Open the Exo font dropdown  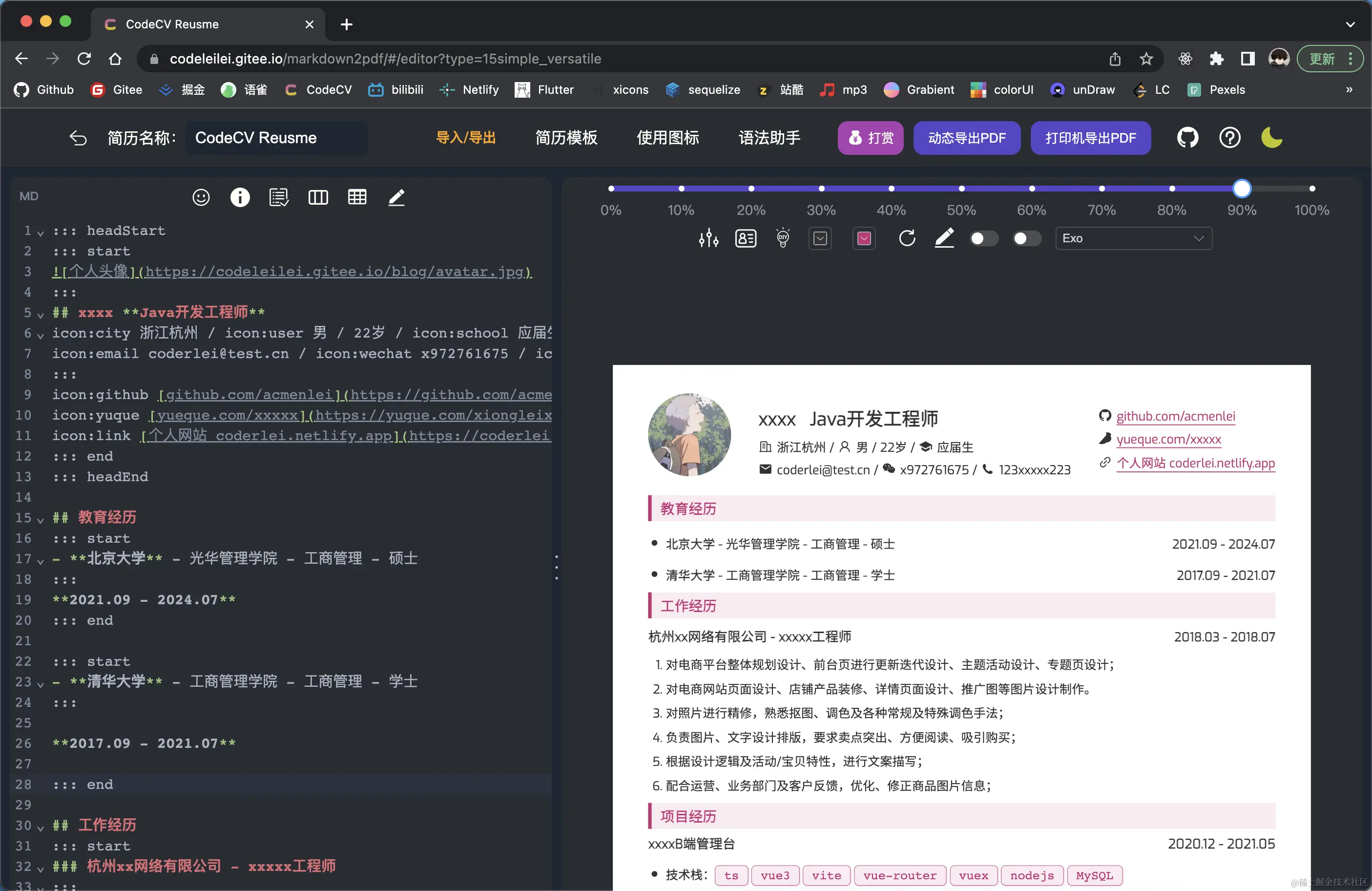[1133, 238]
